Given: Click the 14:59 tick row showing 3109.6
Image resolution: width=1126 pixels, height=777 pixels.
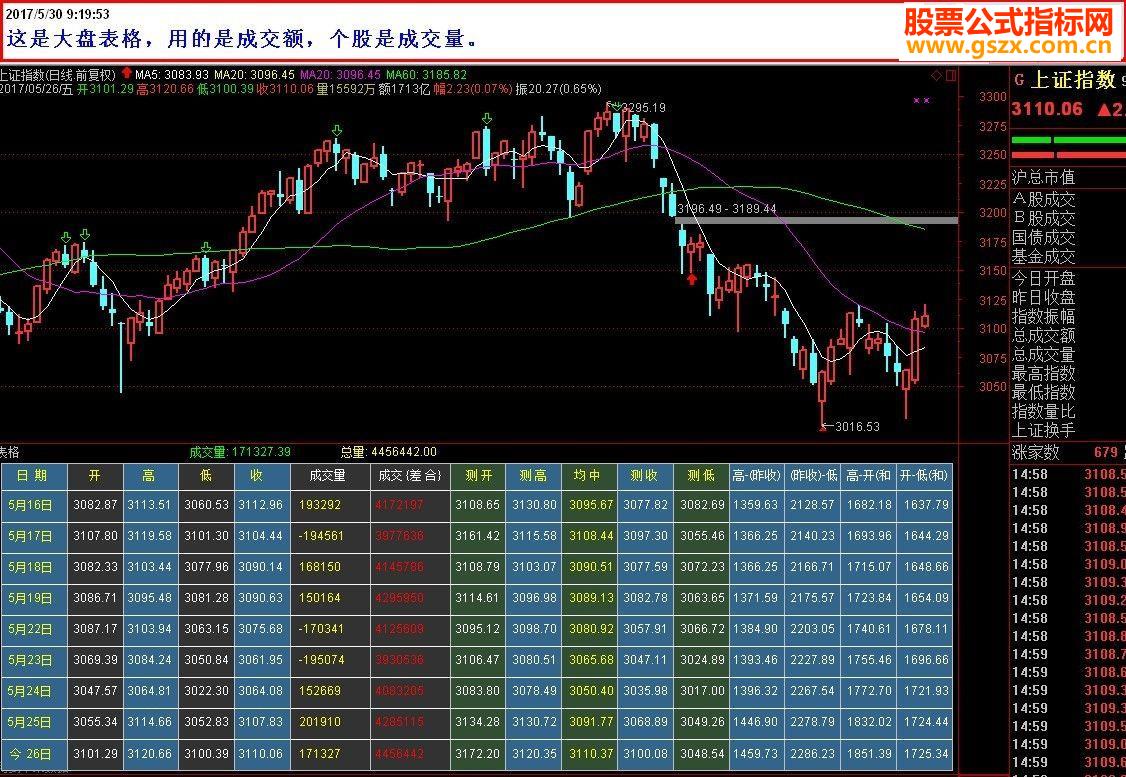Looking at the screenshot, I should click(x=1068, y=763).
